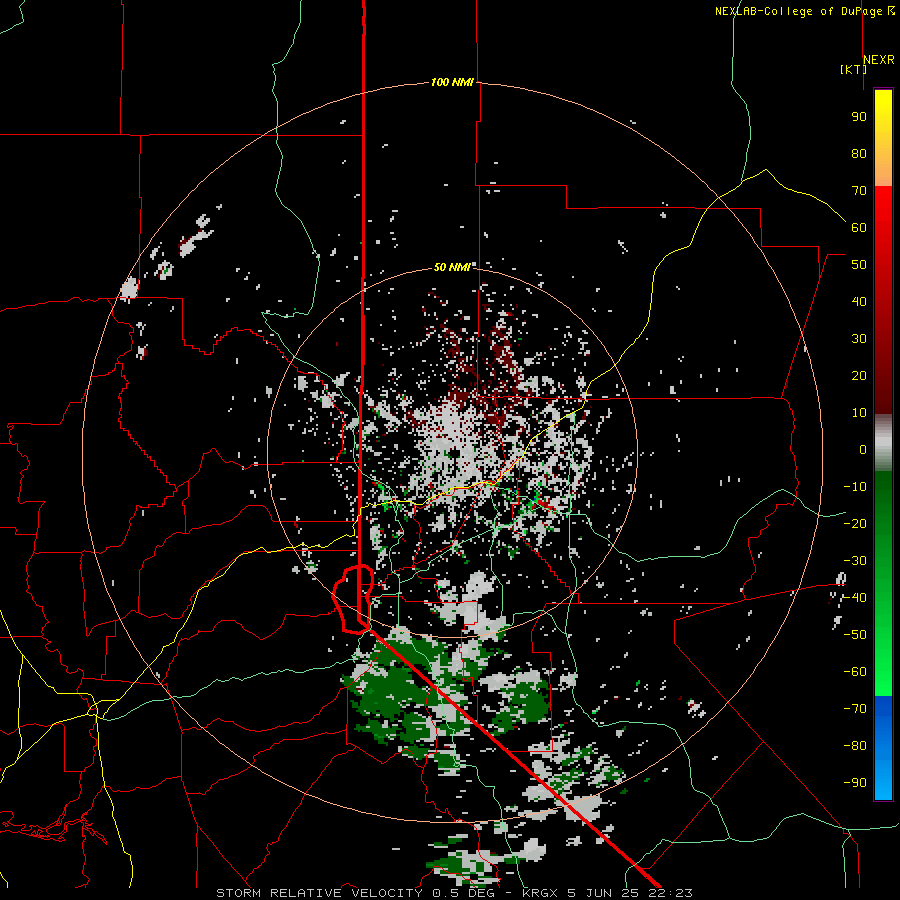Click the bold red warning polygon outline
The width and height of the screenshot is (900, 900).
(x=354, y=598)
